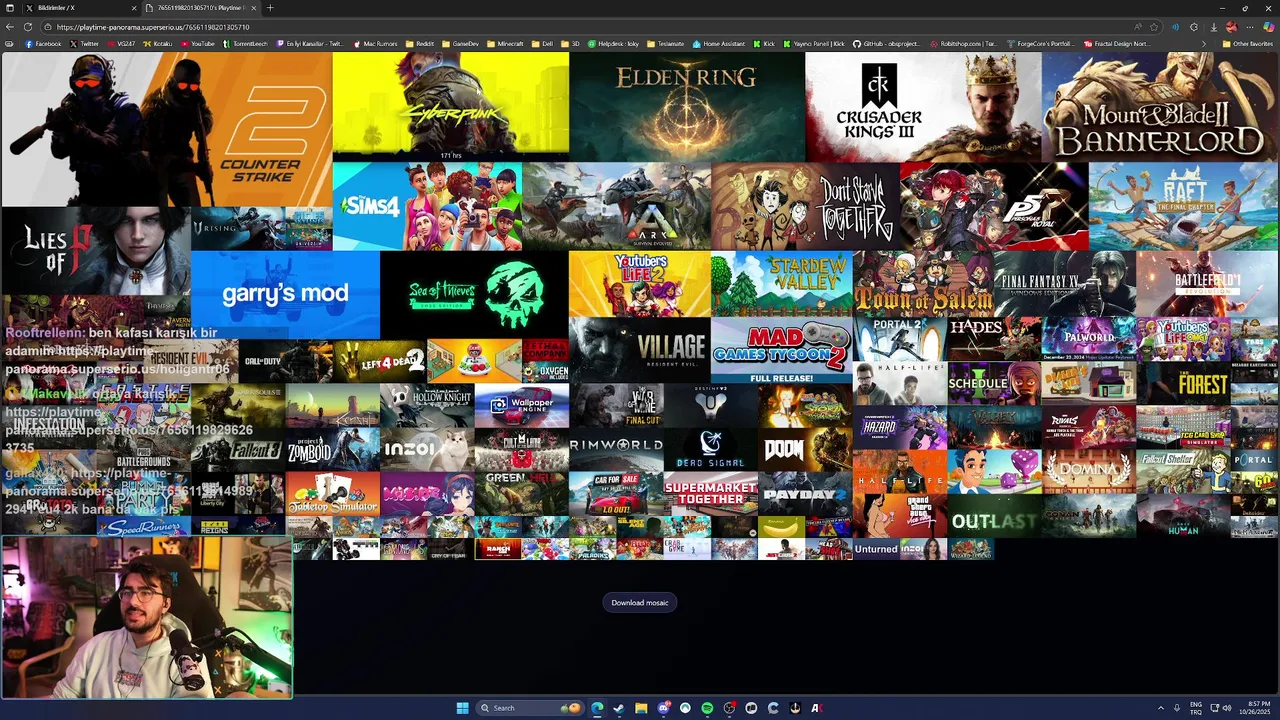Screen dimensions: 1280x720
Task: Go back using browser back arrow
Action: pyautogui.click(x=10, y=27)
